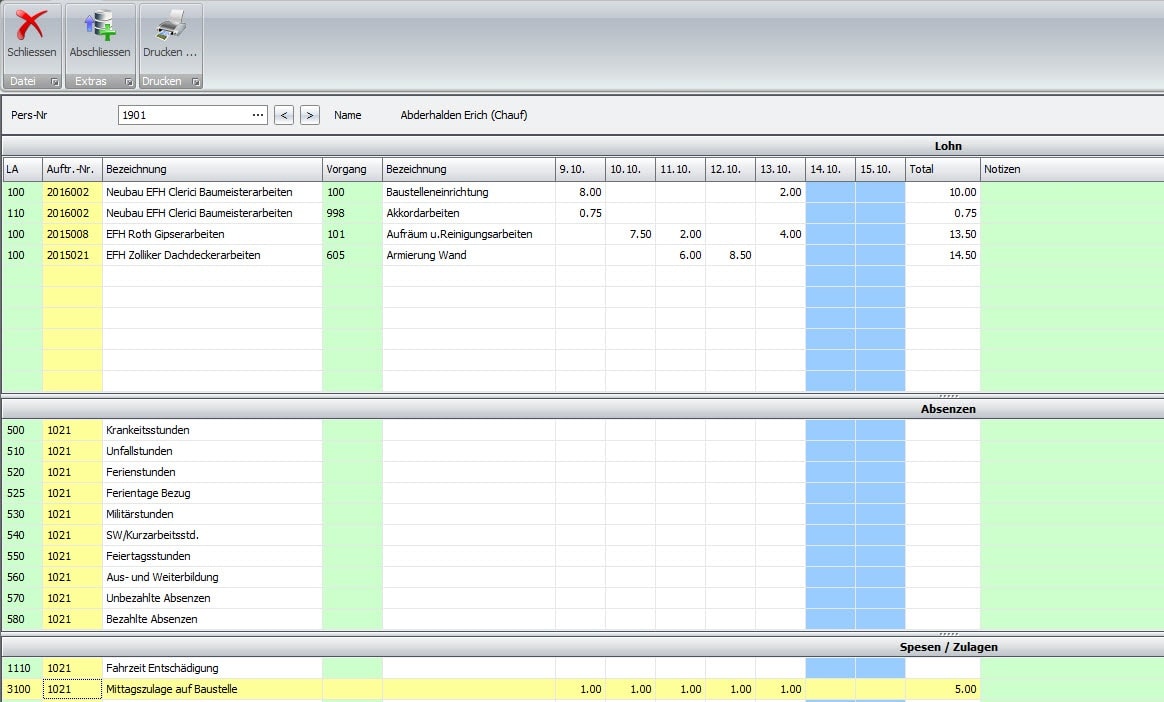Go to previous employee with < button

[284, 115]
